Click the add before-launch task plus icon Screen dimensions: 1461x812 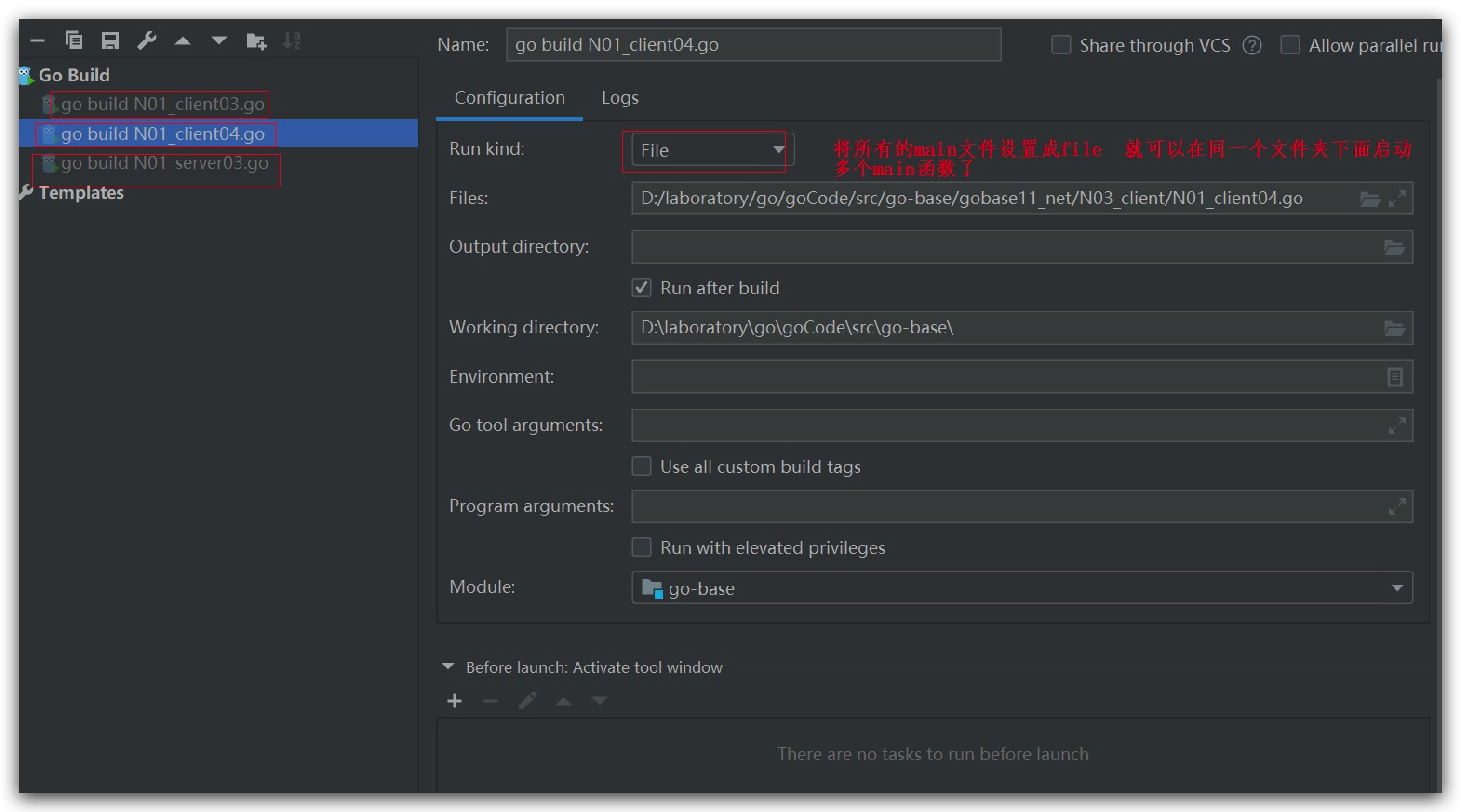[454, 701]
